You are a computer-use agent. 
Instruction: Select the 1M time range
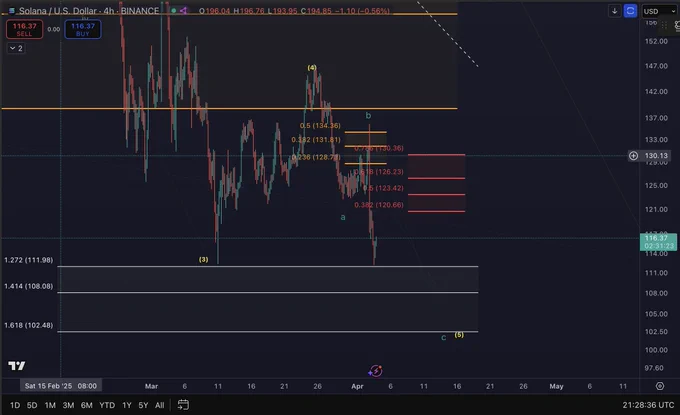(x=50, y=405)
